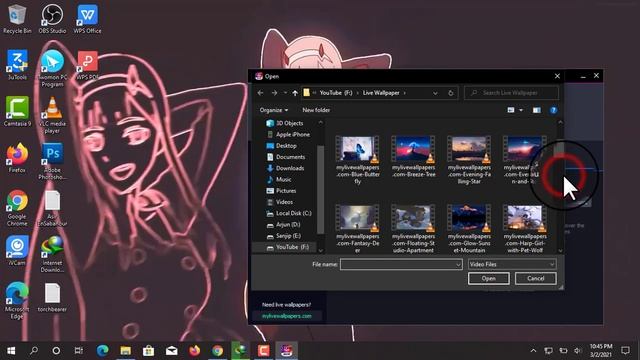Open the dialog Help icon
Viewport: 640px width, 360px height.
(553, 110)
